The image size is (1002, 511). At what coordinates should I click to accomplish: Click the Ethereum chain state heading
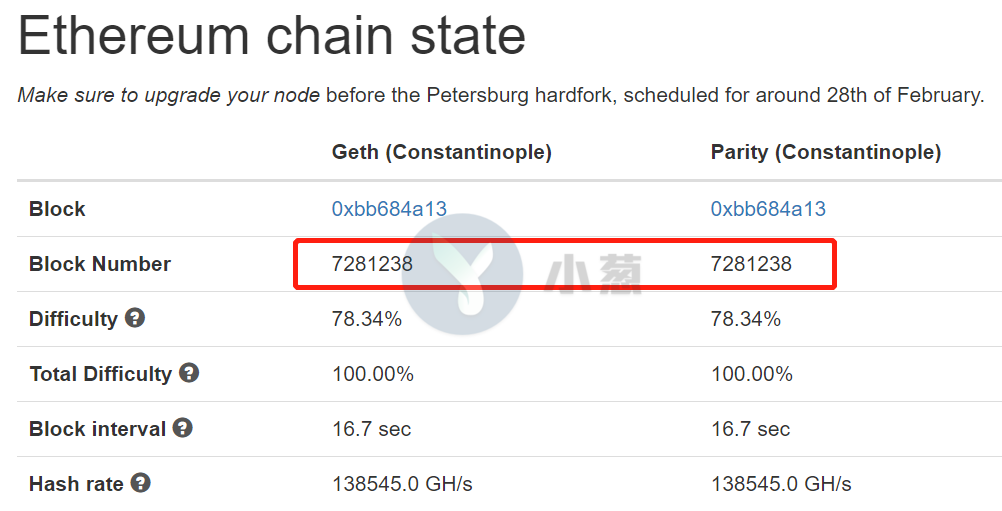coord(272,36)
